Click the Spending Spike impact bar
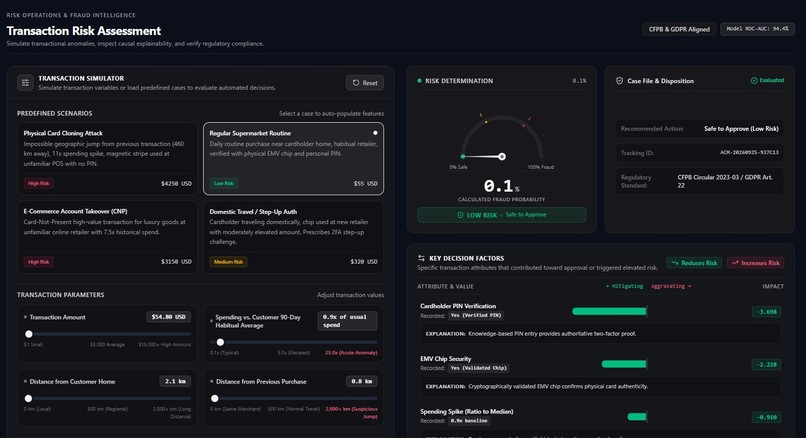This screenshot has width=806, height=438. click(x=637, y=417)
